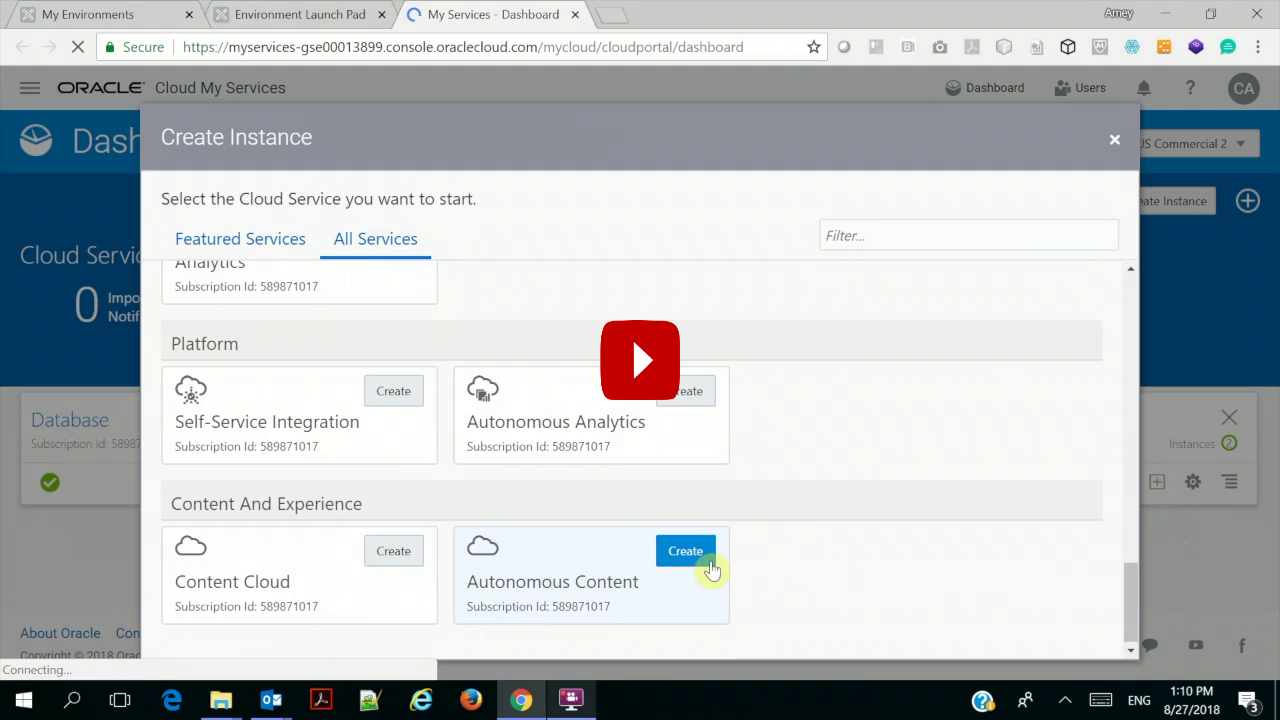The height and width of the screenshot is (720, 1280).
Task: Open the Database service title link
Action: [x=70, y=420]
